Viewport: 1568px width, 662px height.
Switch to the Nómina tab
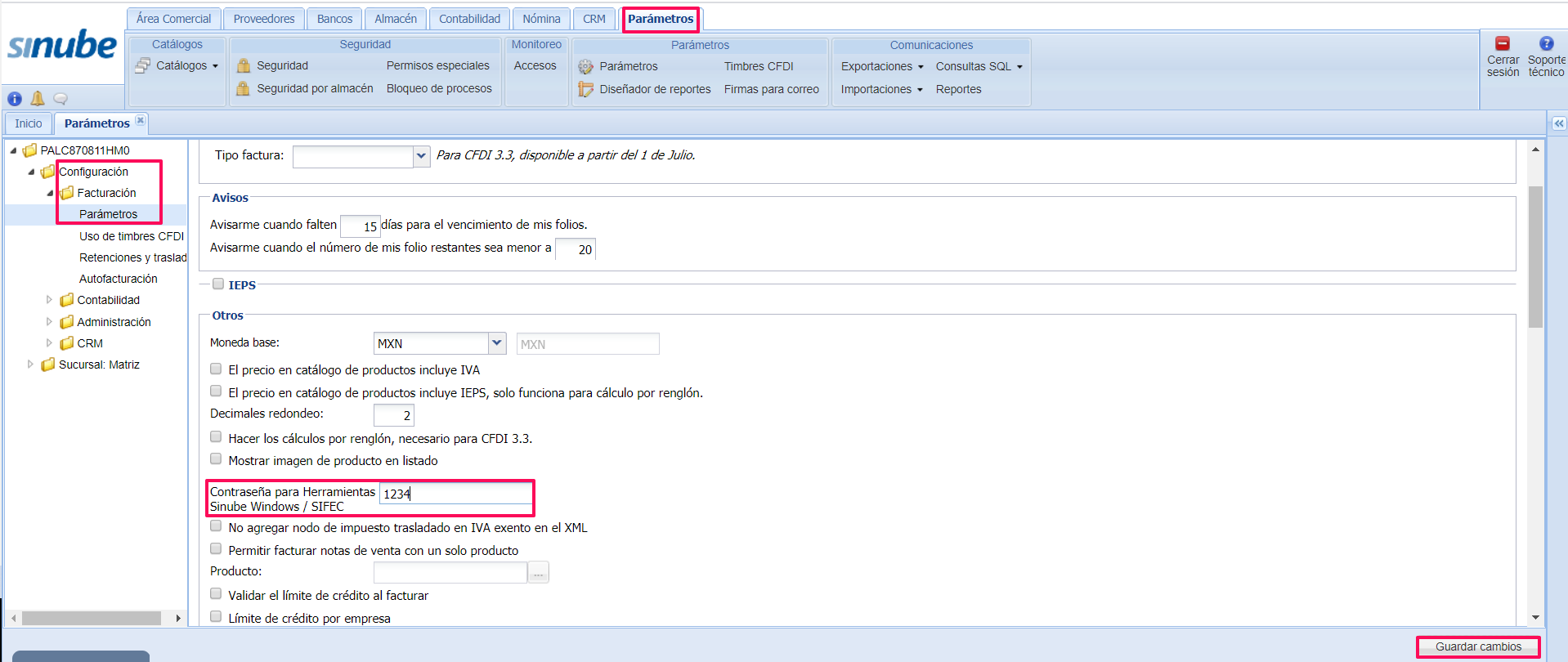[x=541, y=19]
